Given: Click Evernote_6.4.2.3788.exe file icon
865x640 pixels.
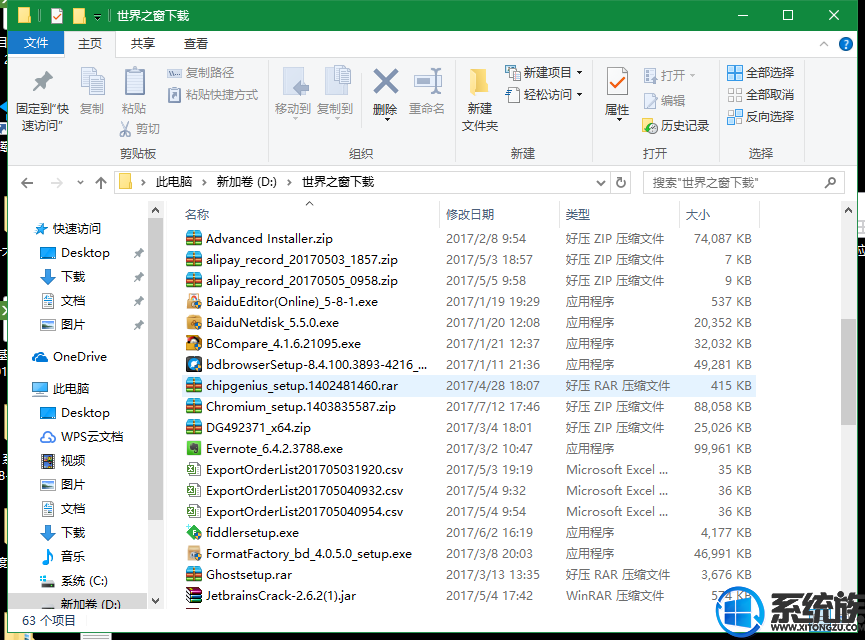Looking at the screenshot, I should 194,448.
